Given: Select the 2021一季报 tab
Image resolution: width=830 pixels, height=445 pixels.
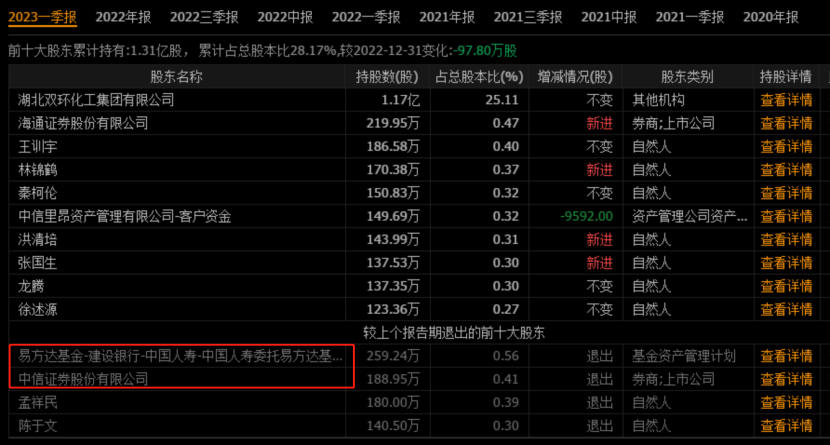Looking at the screenshot, I should [x=690, y=17].
